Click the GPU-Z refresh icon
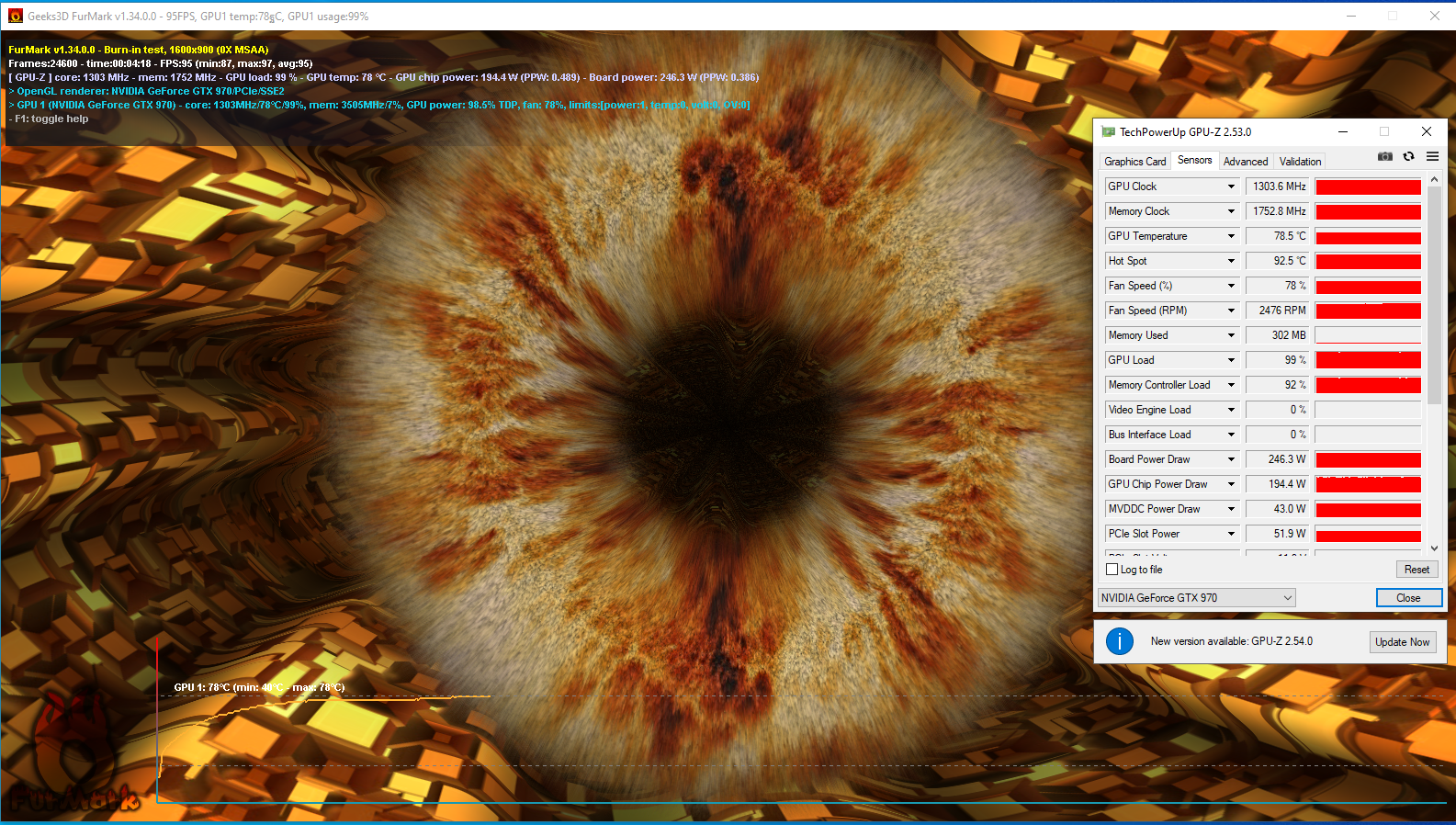1456x825 pixels. (1408, 157)
